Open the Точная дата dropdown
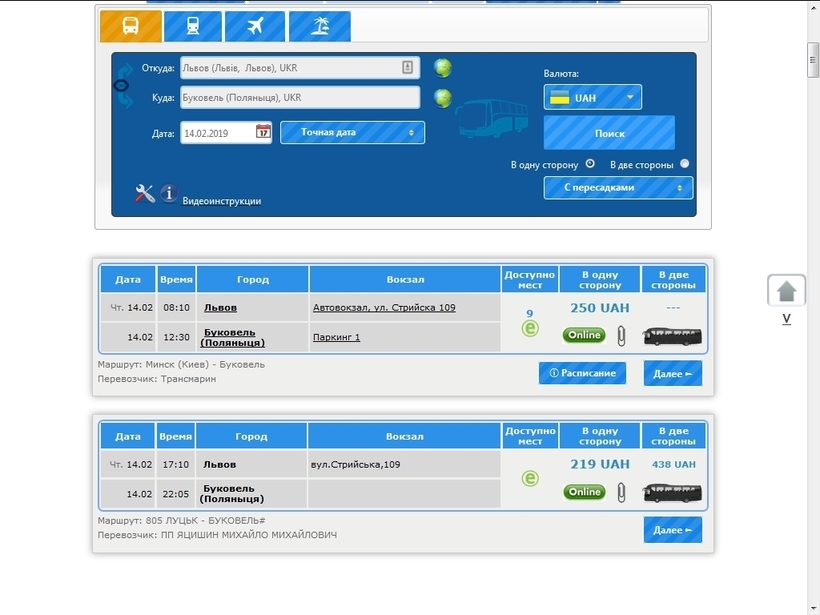This screenshot has height=615, width=820. coord(352,132)
